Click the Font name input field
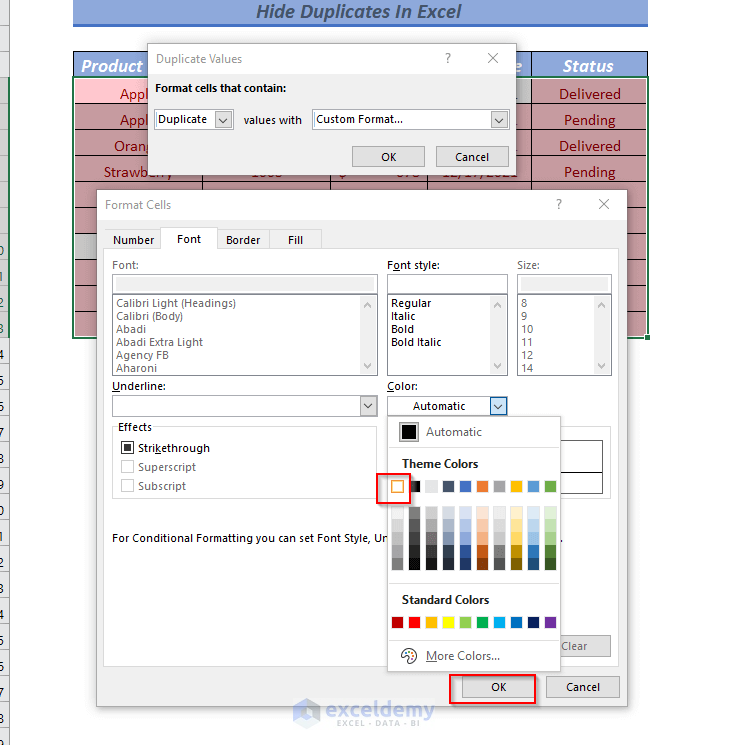 tap(245, 284)
